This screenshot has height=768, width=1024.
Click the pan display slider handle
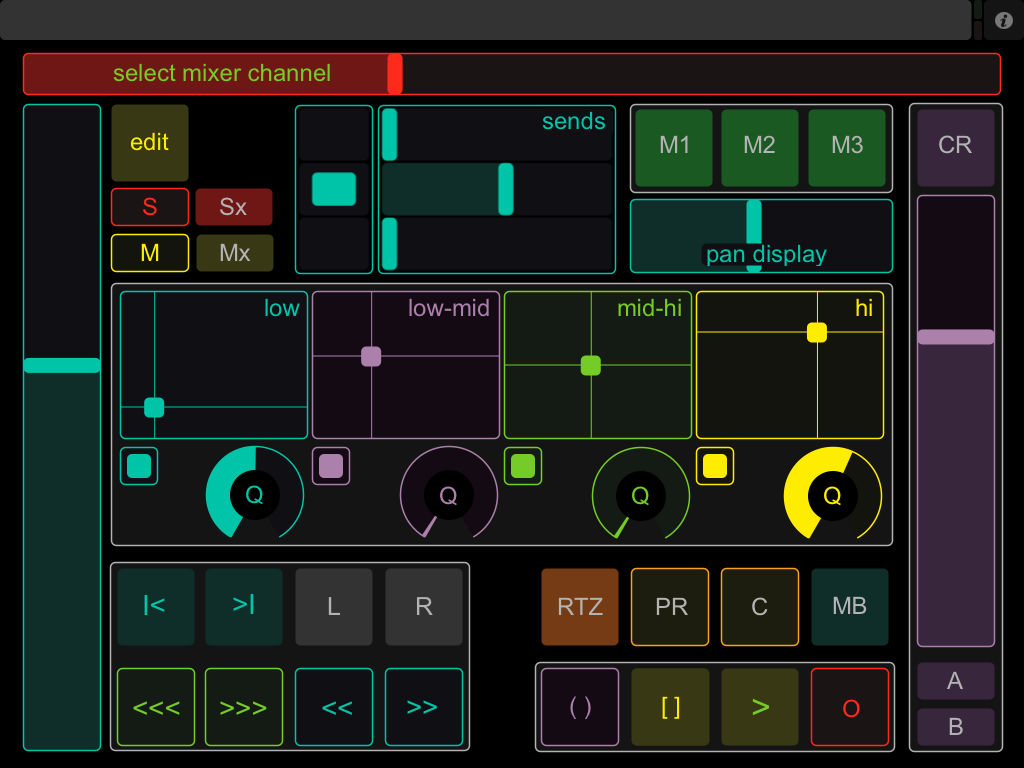pyautogui.click(x=754, y=236)
